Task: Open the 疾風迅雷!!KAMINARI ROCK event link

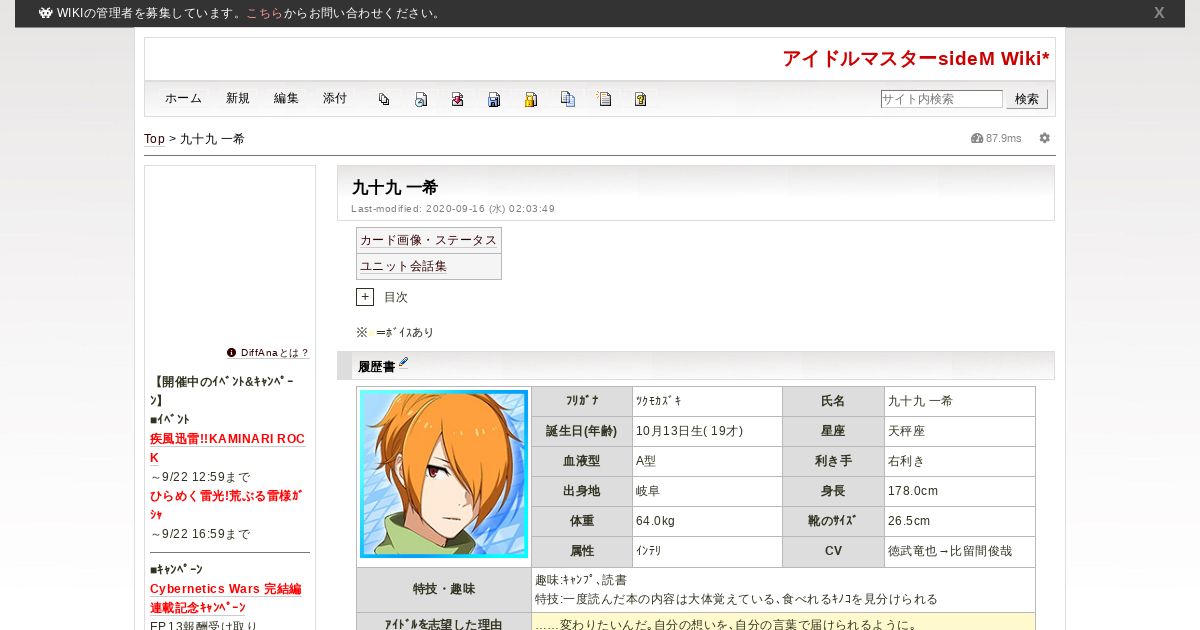Action: [227, 448]
